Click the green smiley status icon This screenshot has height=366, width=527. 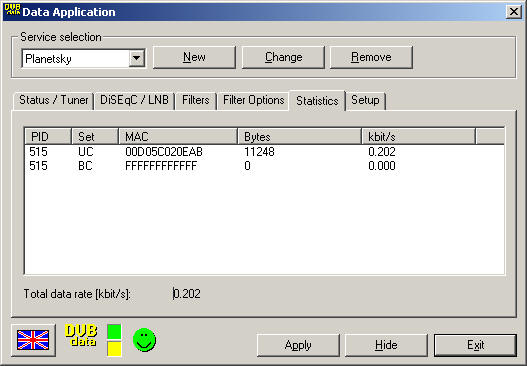(145, 340)
